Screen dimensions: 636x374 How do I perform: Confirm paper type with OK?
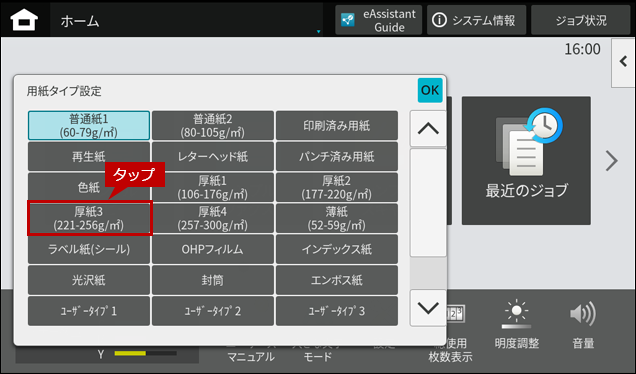tap(430, 90)
